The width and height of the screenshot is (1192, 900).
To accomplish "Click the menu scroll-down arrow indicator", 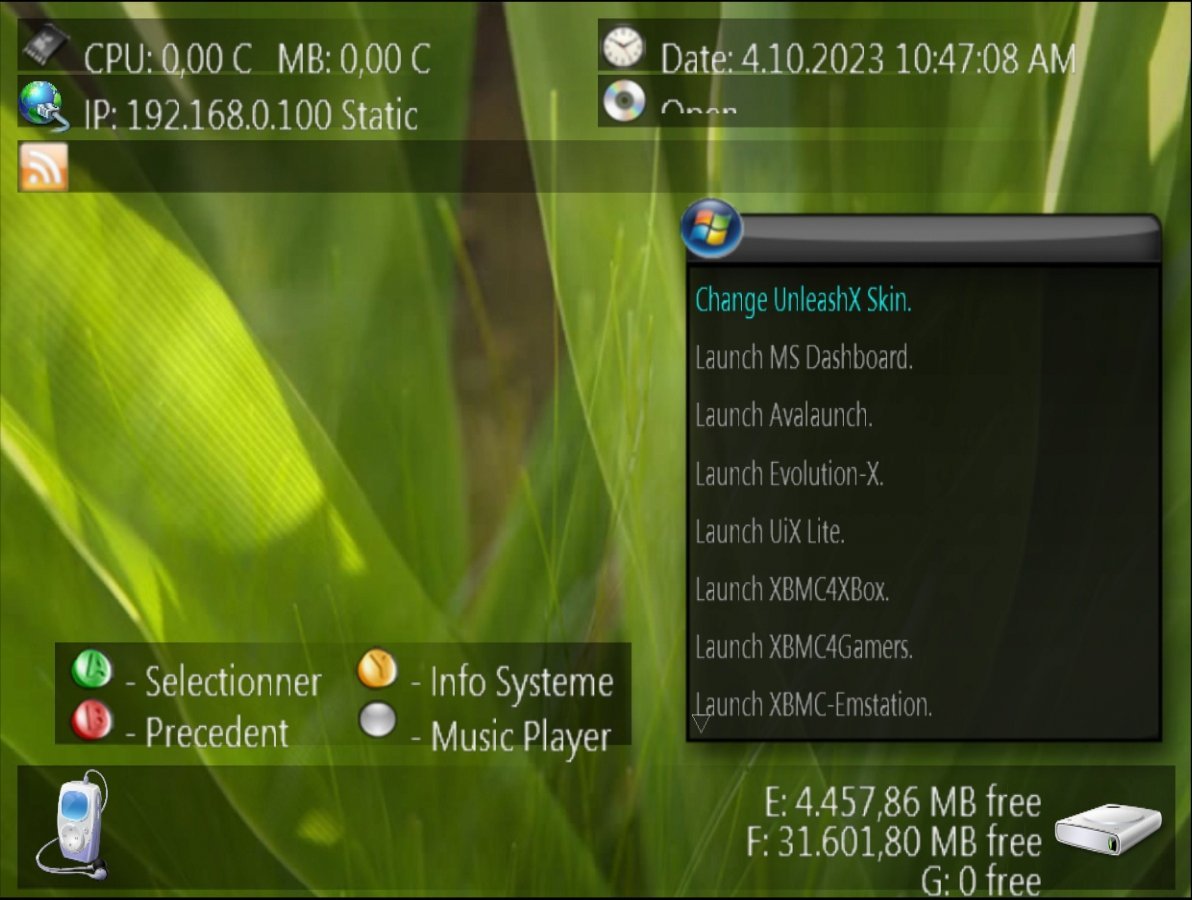I will (701, 723).
